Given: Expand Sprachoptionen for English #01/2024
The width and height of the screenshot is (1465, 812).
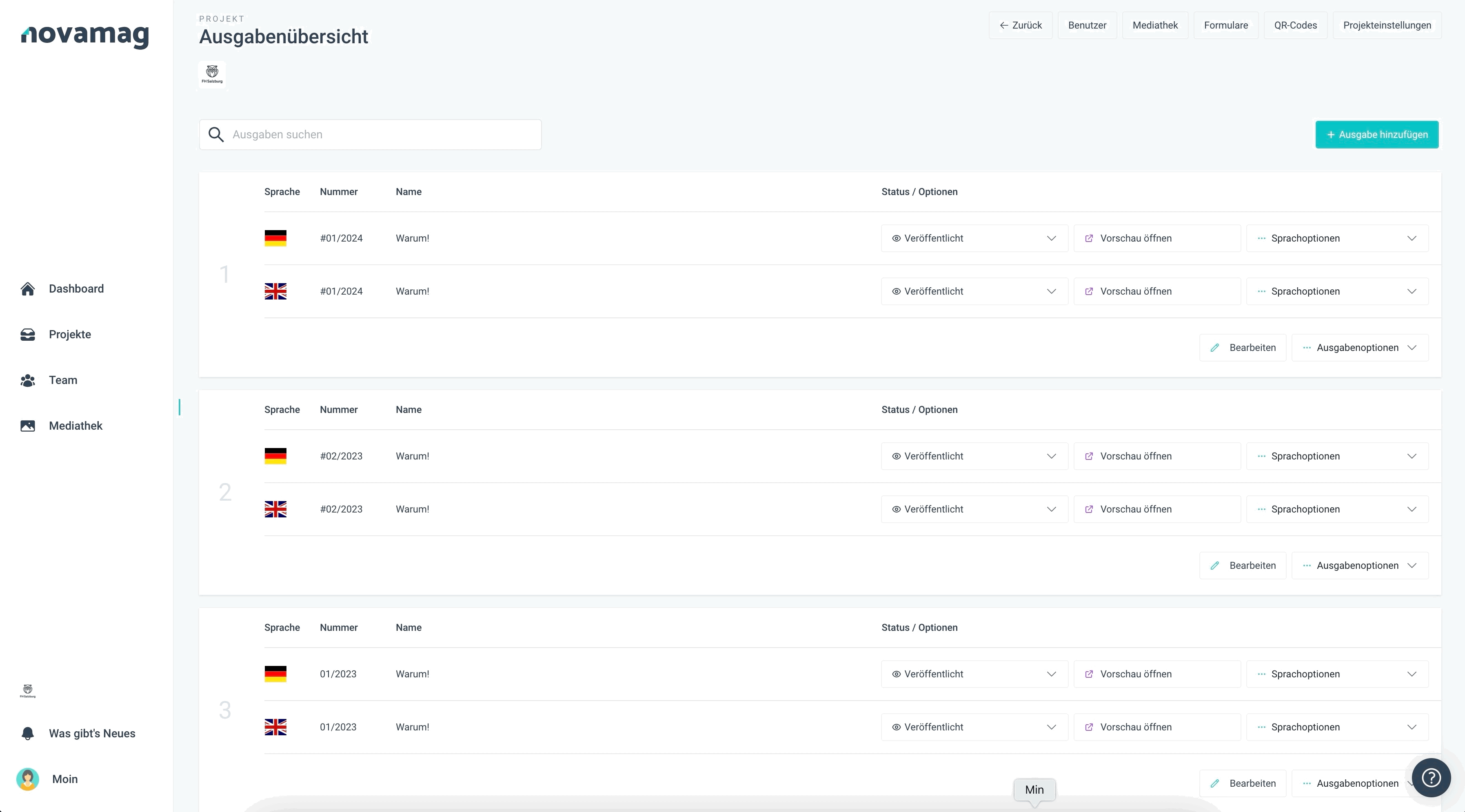Looking at the screenshot, I should [x=1338, y=291].
